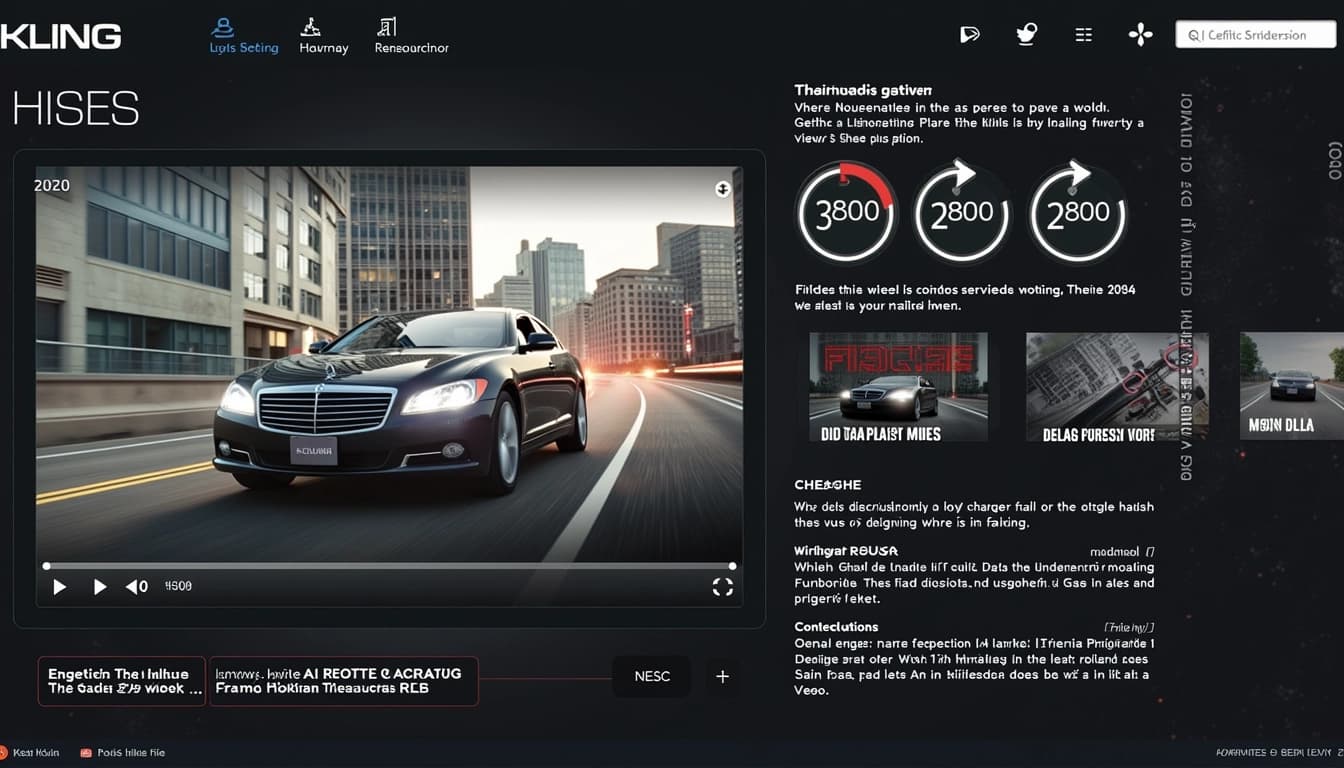1344x768 pixels.
Task: Expand the '3800' circular gauge
Action: pyautogui.click(x=846, y=213)
